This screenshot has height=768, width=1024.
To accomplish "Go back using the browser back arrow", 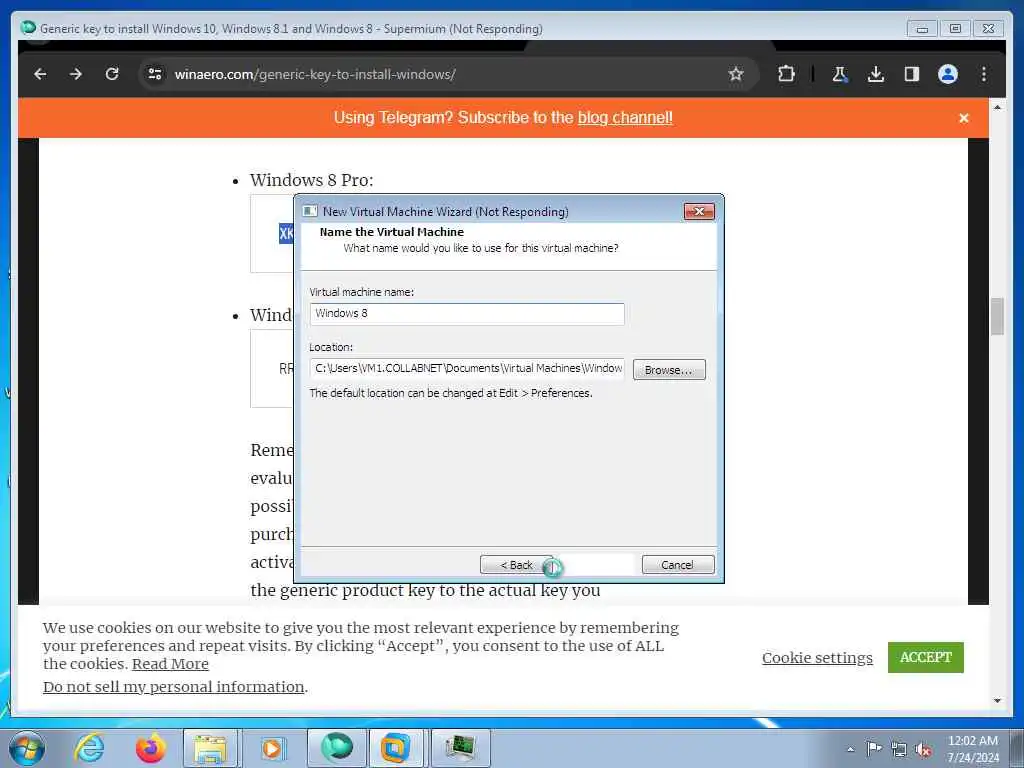I will click(x=40, y=74).
